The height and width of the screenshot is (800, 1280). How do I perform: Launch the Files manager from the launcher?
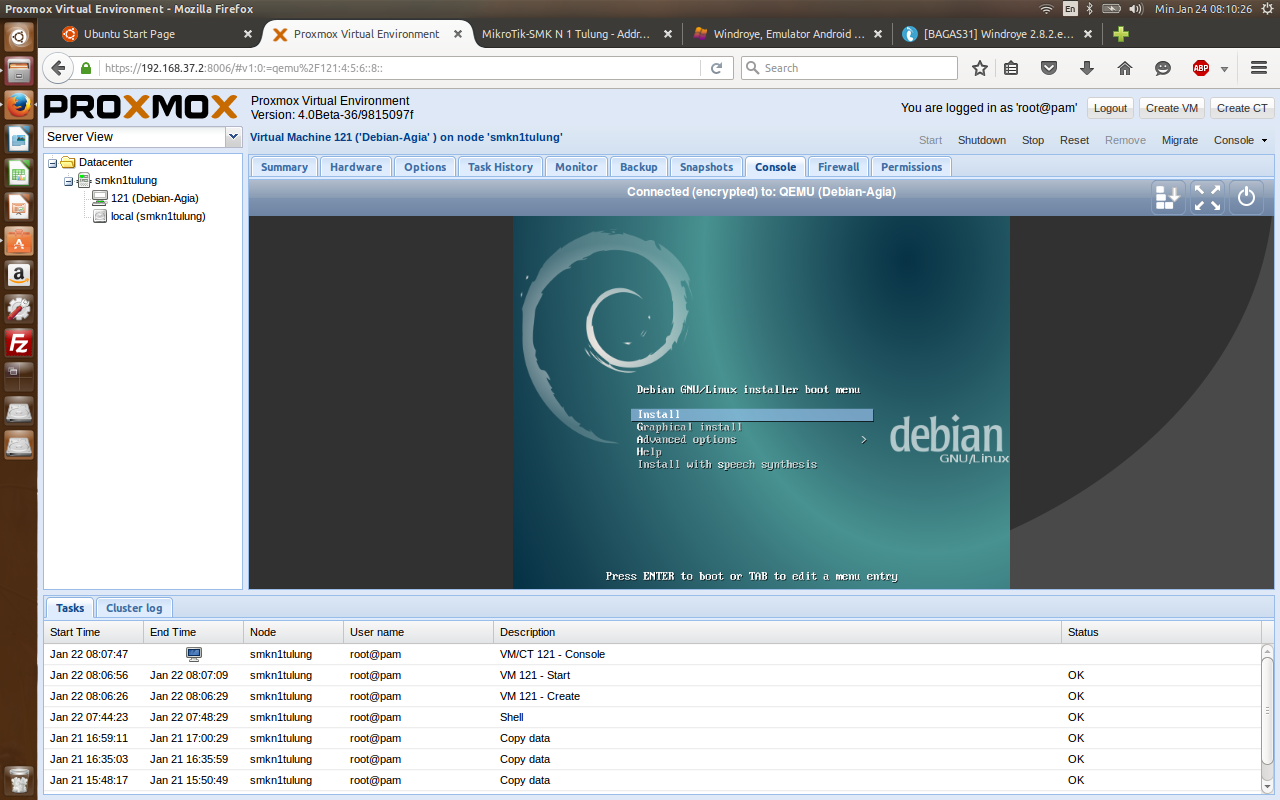(x=19, y=72)
